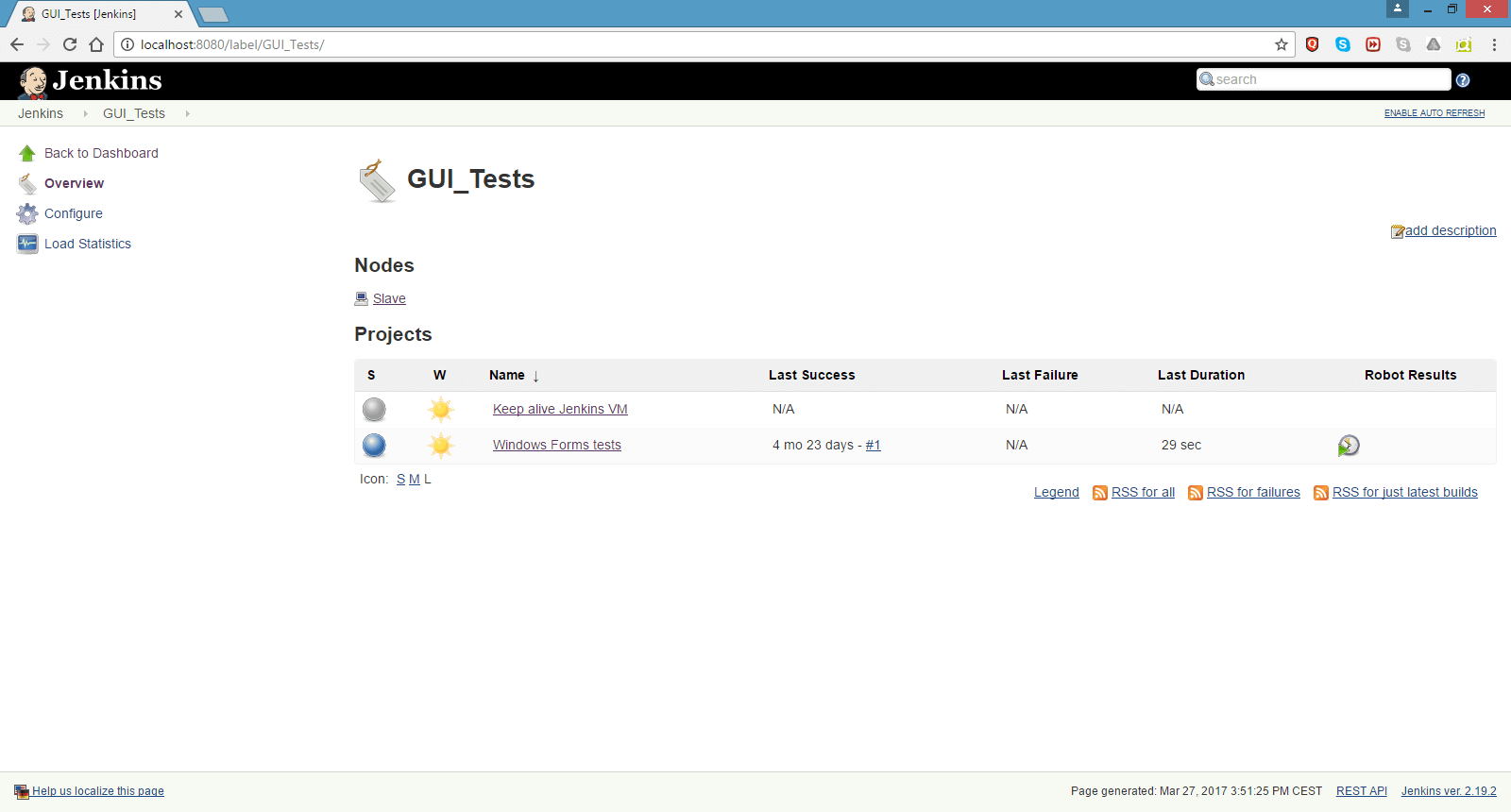Open the Windows Forms tests project

557,445
